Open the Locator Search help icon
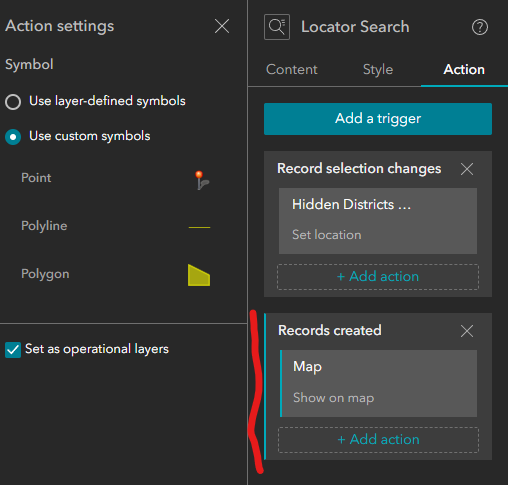Viewport: 508px width, 485px height. [480, 27]
